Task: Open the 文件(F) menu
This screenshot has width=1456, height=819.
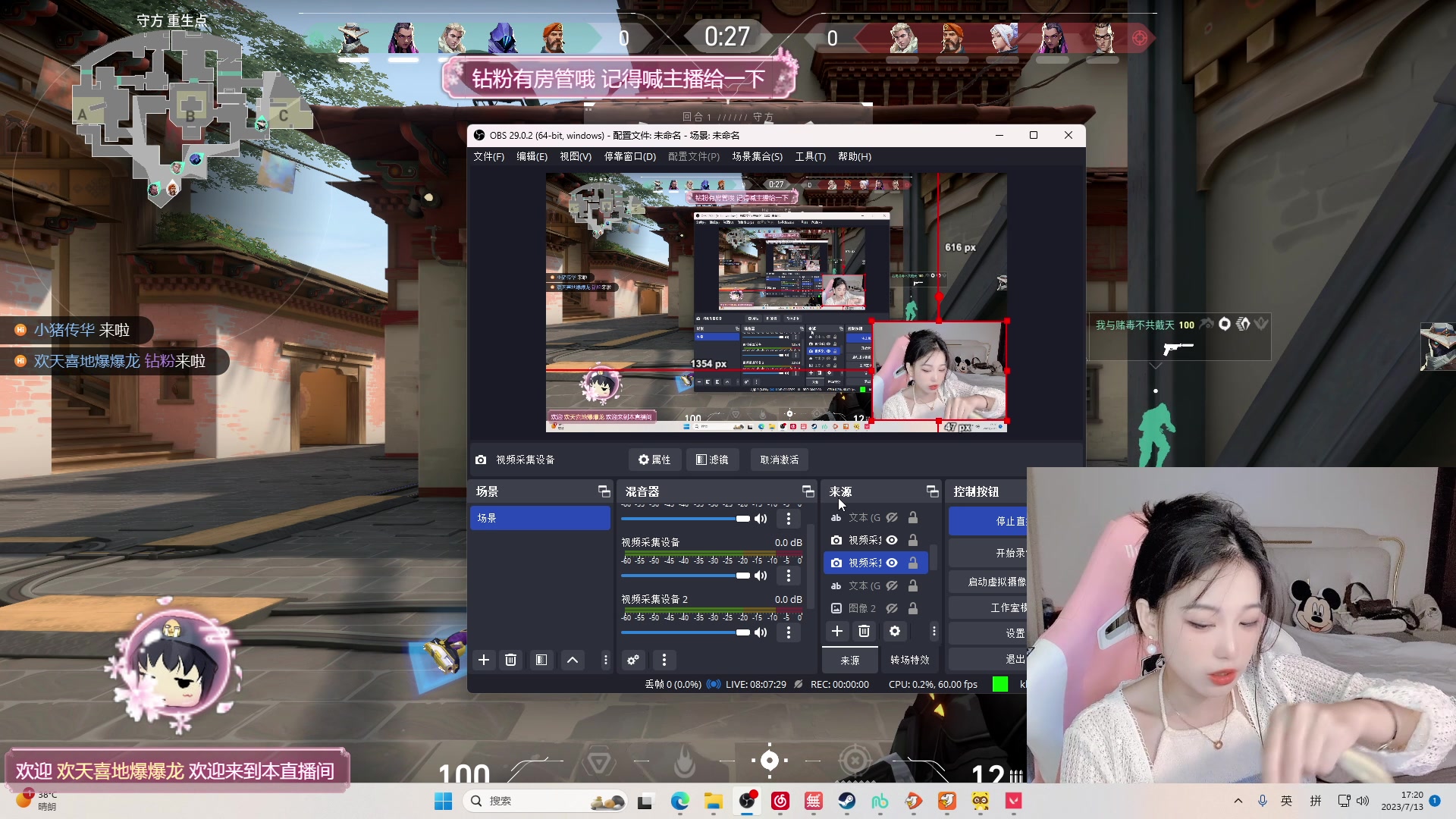Action: pos(488,156)
